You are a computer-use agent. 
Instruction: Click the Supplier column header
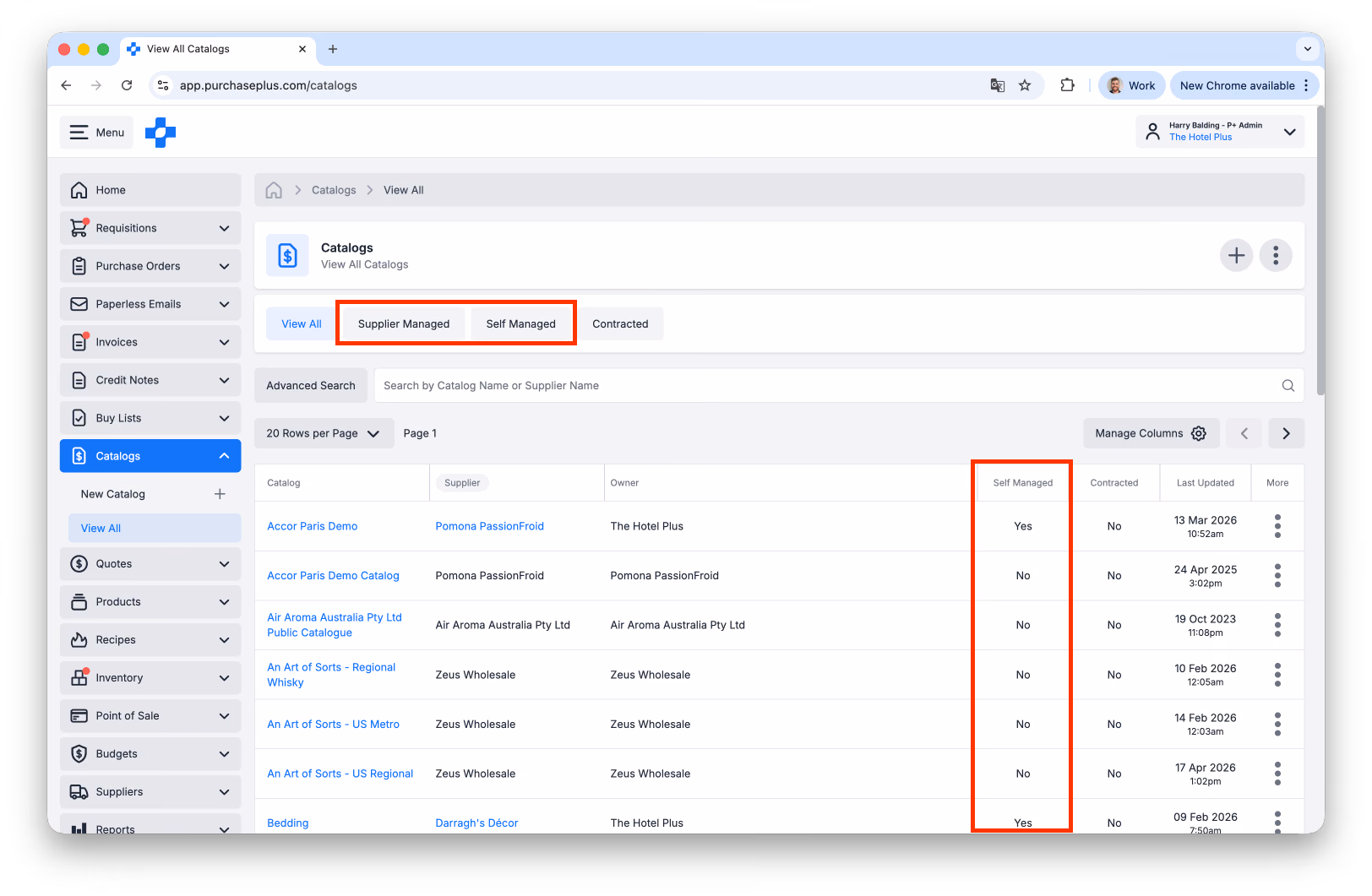click(462, 483)
